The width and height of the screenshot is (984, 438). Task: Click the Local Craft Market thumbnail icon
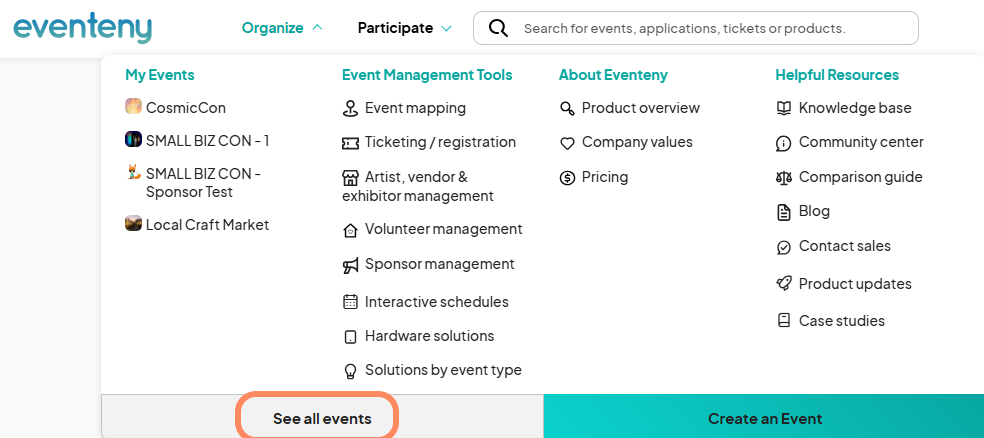[133, 223]
